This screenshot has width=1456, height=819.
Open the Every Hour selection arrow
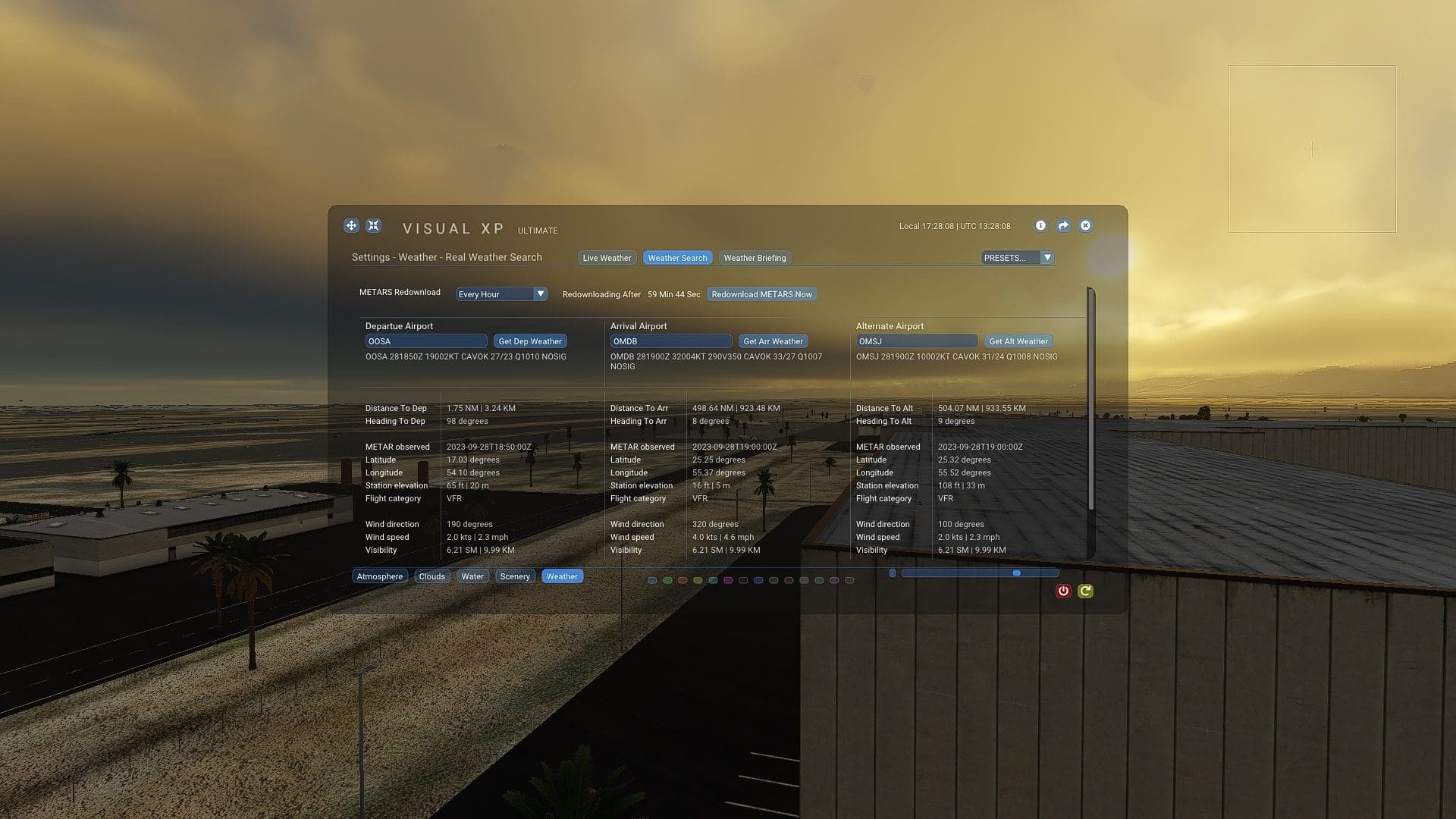tap(540, 293)
